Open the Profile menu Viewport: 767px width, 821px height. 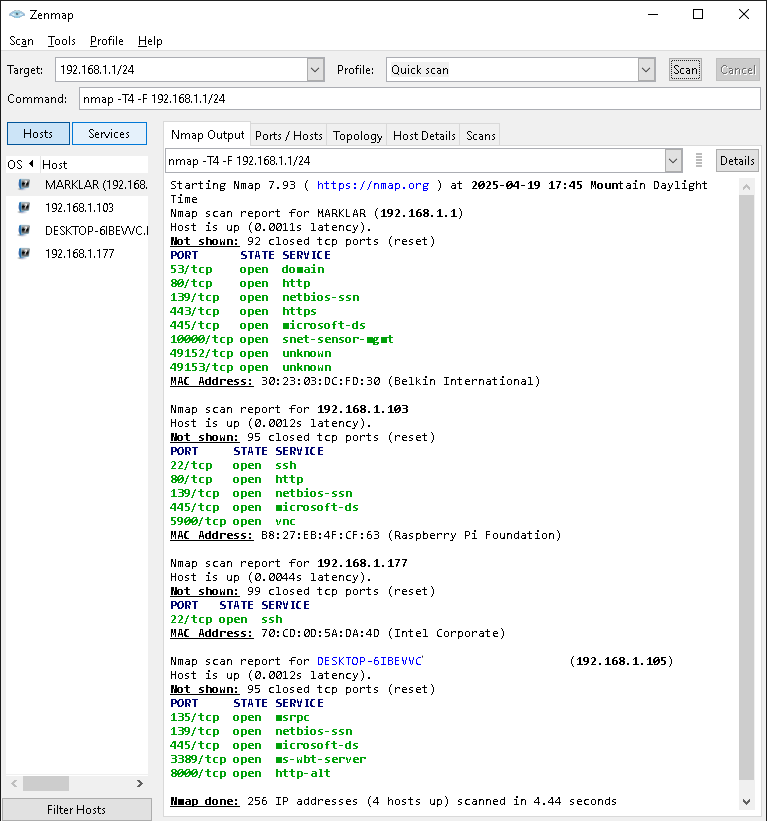pyautogui.click(x=106, y=41)
